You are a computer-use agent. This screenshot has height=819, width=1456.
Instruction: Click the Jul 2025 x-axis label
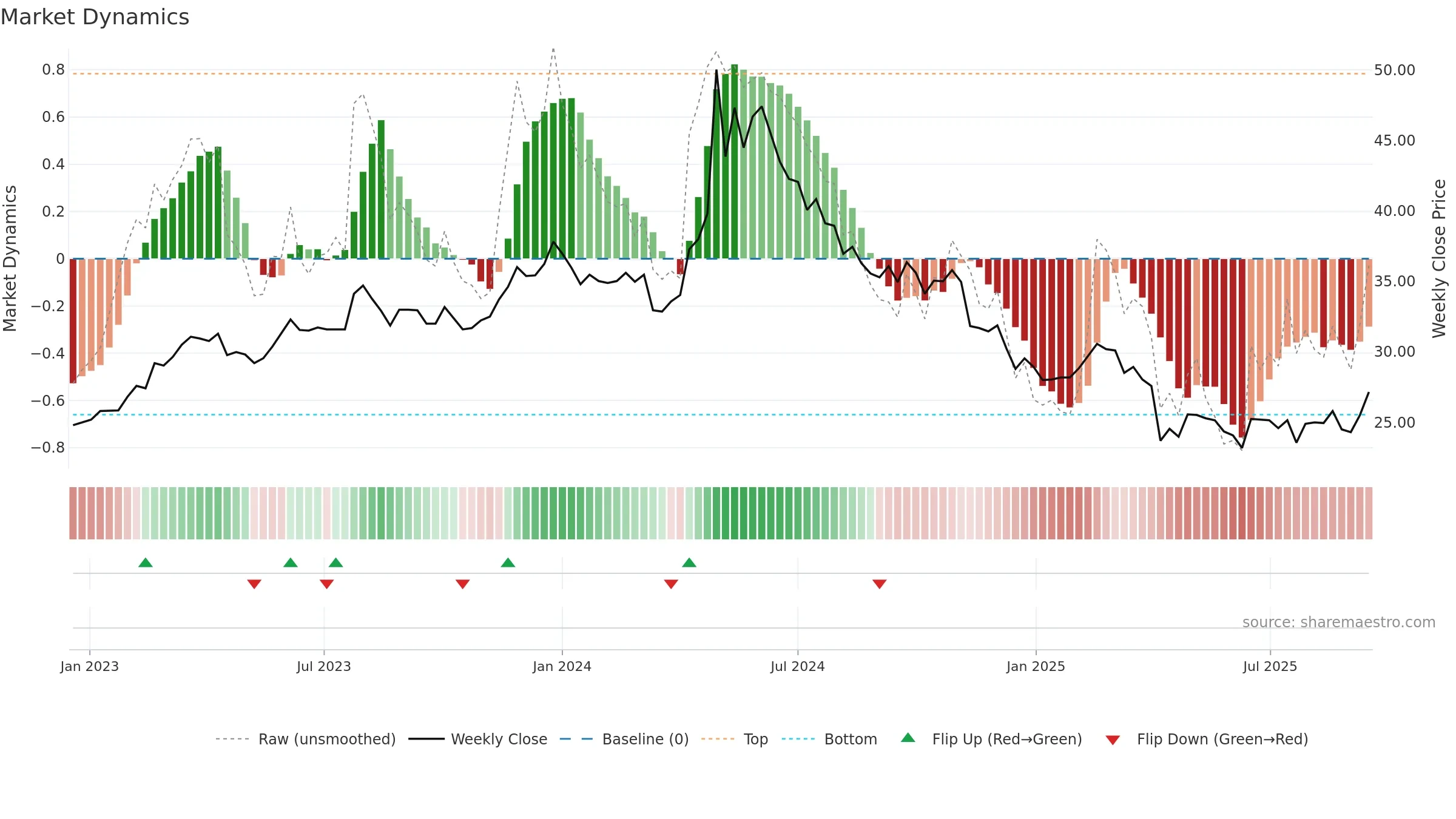point(1270,666)
